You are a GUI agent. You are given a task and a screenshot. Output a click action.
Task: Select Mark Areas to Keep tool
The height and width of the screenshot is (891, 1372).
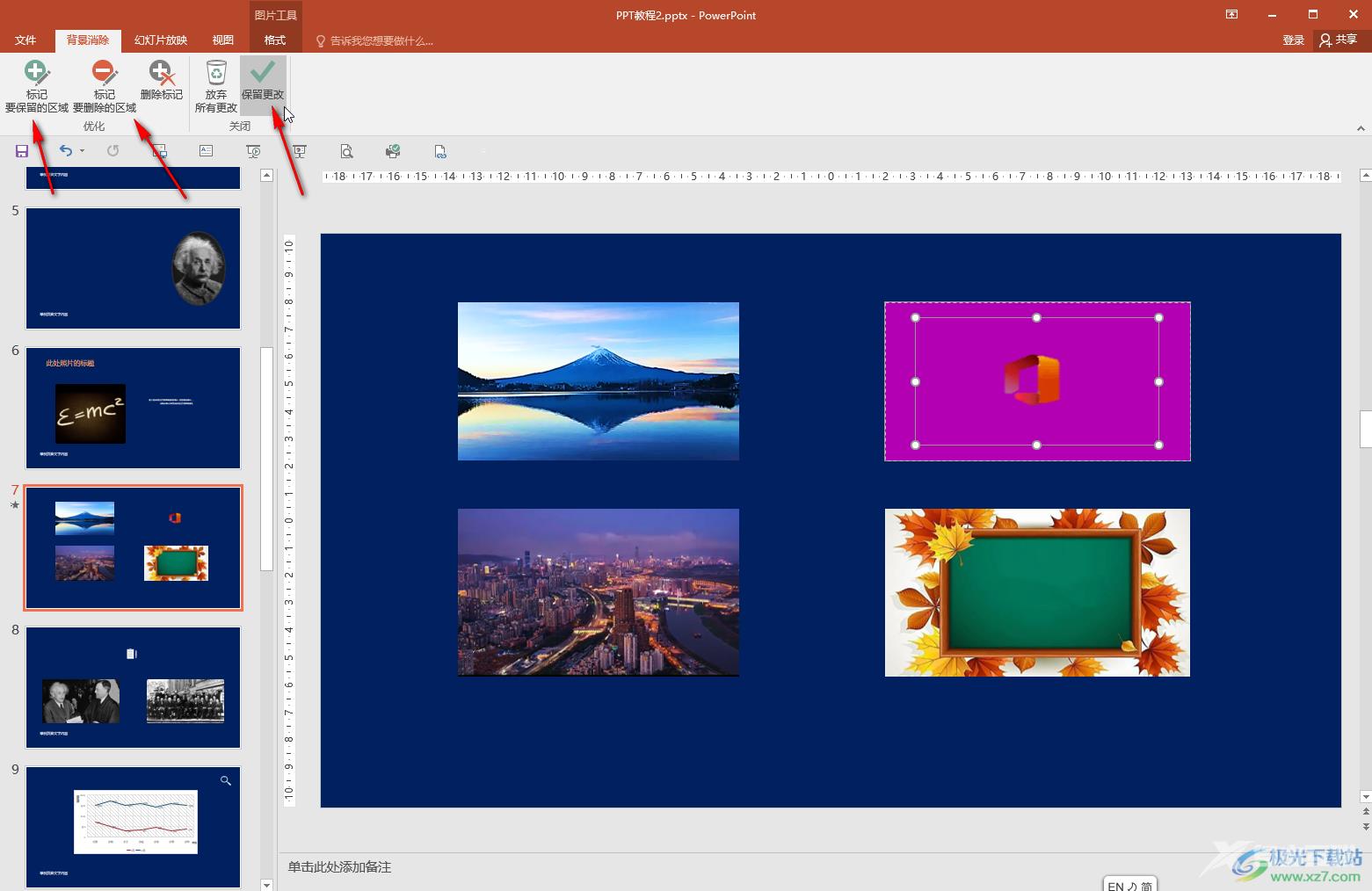pyautogui.click(x=36, y=86)
